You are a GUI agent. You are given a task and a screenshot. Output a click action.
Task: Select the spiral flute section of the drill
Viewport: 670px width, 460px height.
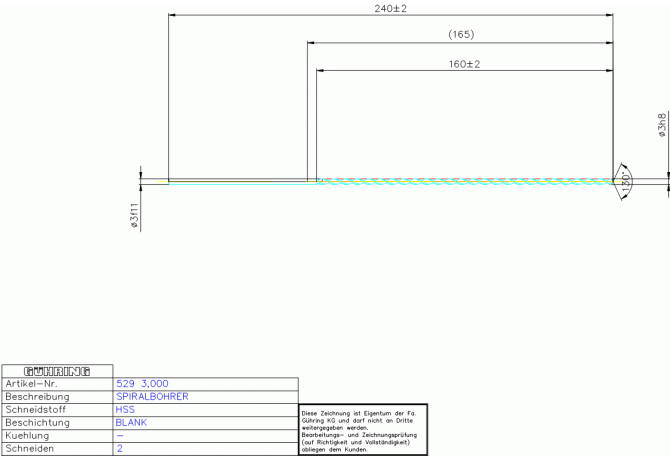pos(465,181)
